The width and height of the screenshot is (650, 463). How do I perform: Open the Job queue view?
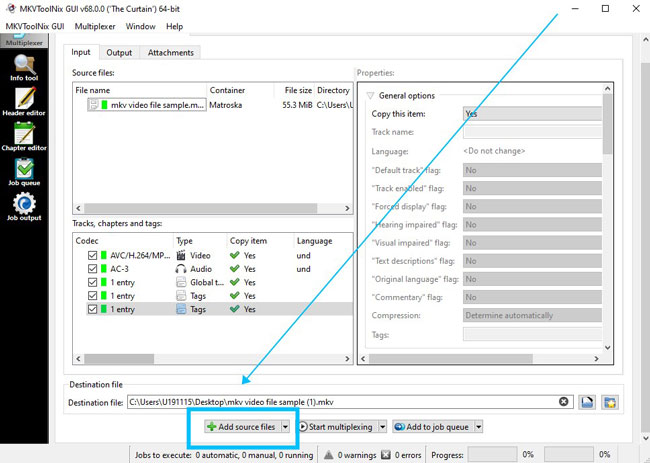(24, 172)
